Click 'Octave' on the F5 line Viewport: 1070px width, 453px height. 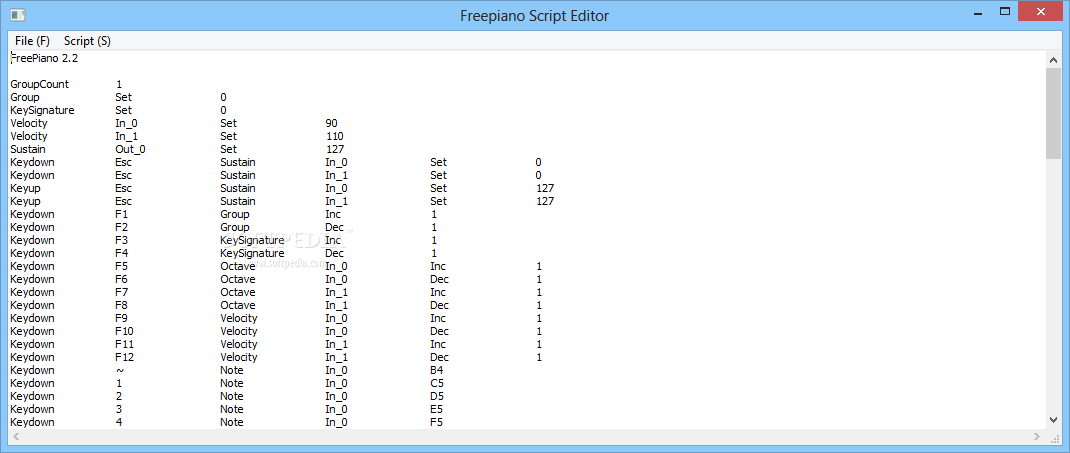click(238, 266)
